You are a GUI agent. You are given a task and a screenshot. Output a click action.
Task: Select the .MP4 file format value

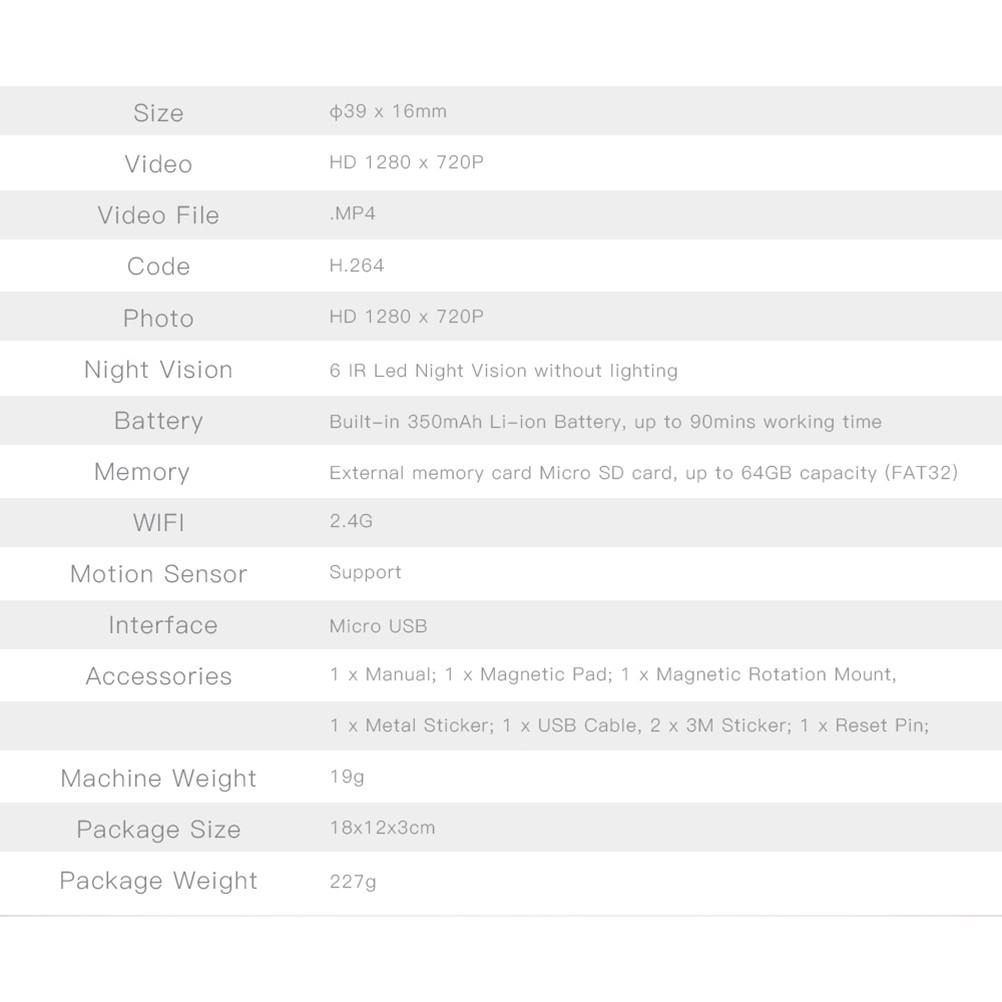pyautogui.click(x=352, y=214)
